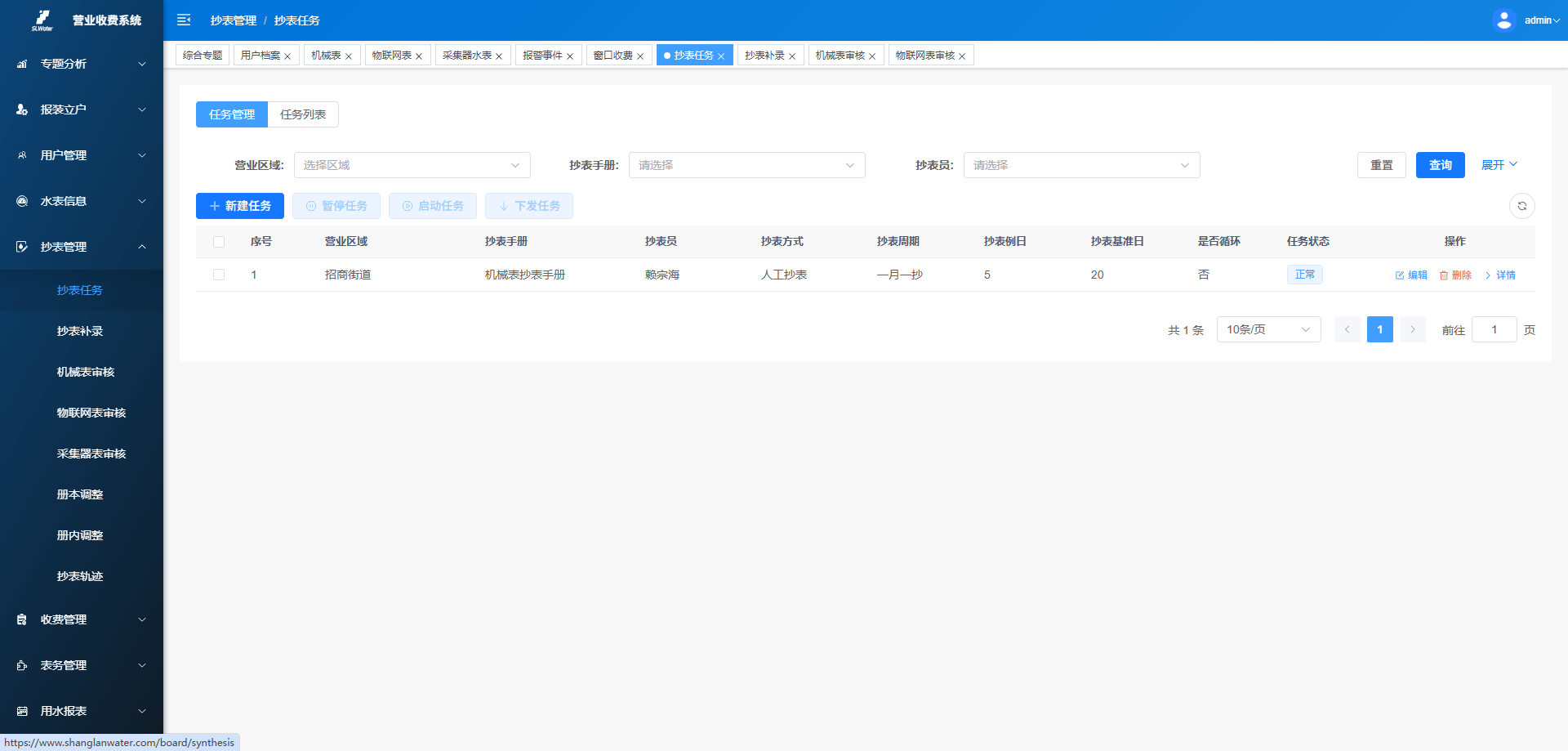
Task: Open the 抄表手册 select dropdown
Action: tap(746, 165)
